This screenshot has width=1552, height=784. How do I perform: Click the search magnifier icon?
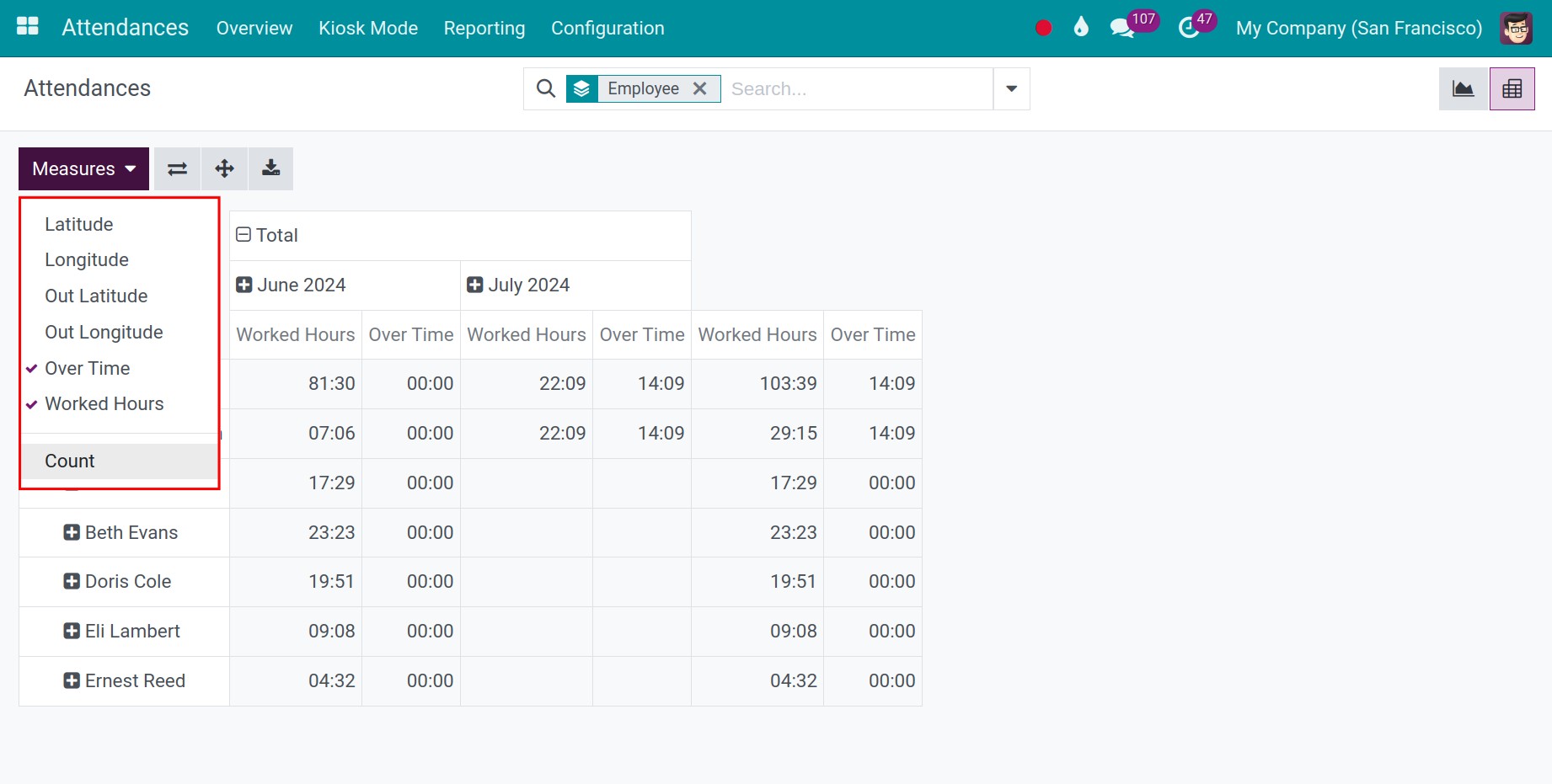(x=546, y=88)
